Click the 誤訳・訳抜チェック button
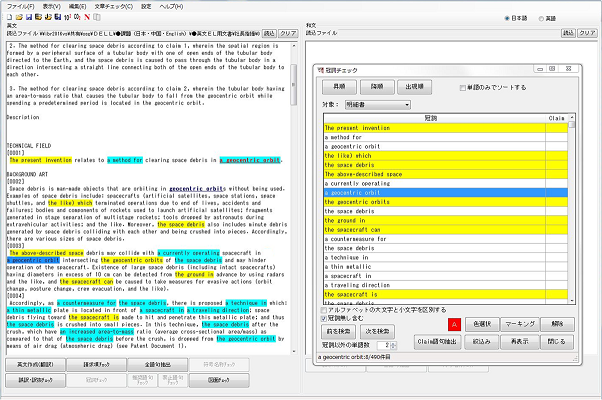 pyautogui.click(x=35, y=380)
